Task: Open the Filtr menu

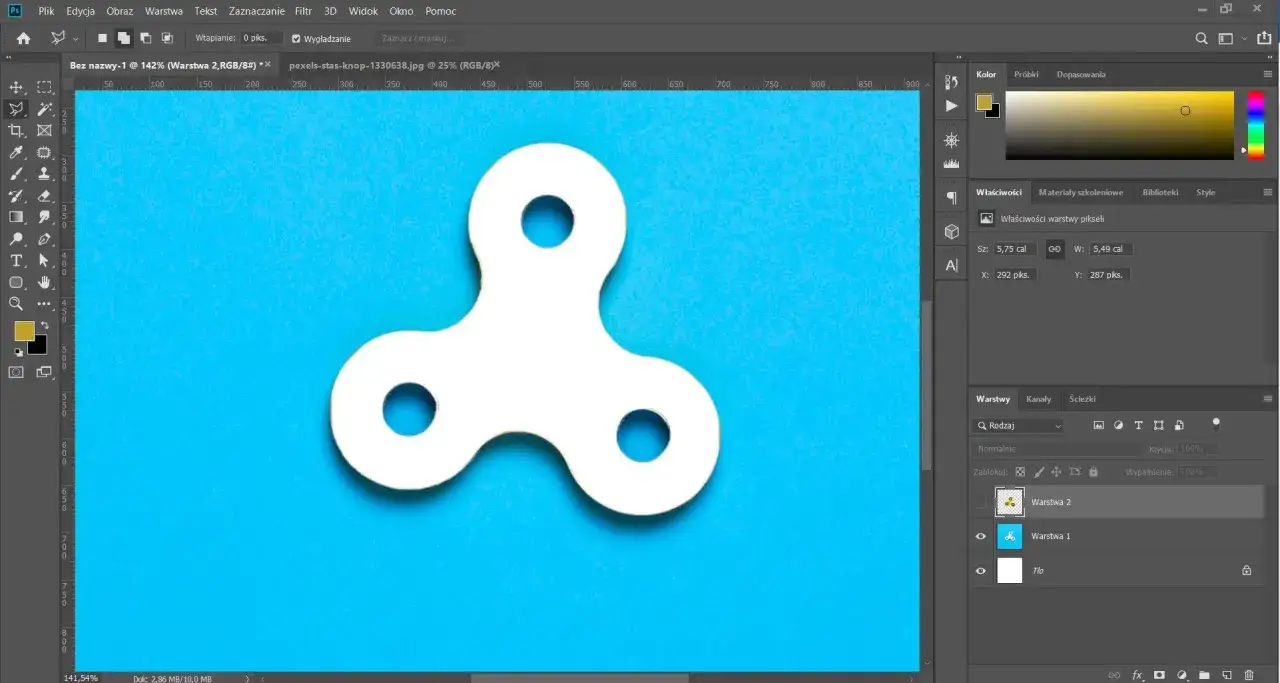Action: pyautogui.click(x=303, y=11)
